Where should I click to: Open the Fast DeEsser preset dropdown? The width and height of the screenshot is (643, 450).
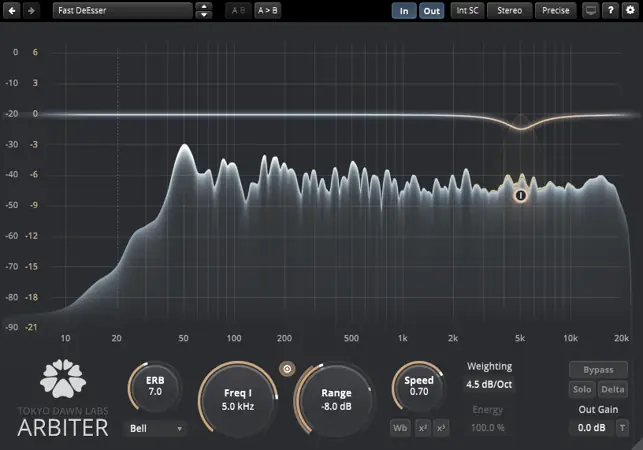(122, 11)
